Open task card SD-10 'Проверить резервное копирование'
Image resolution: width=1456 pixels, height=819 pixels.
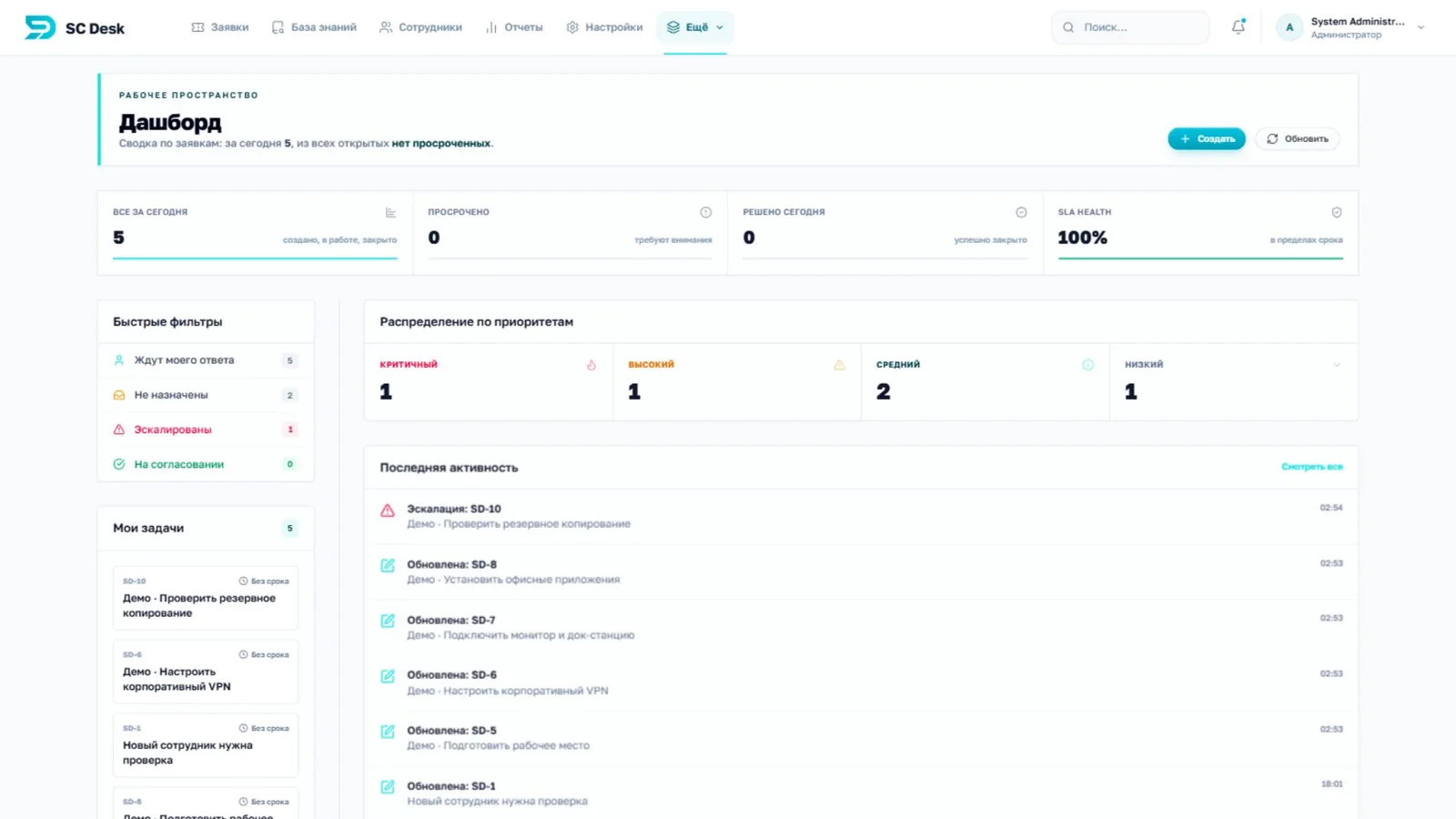pos(206,598)
